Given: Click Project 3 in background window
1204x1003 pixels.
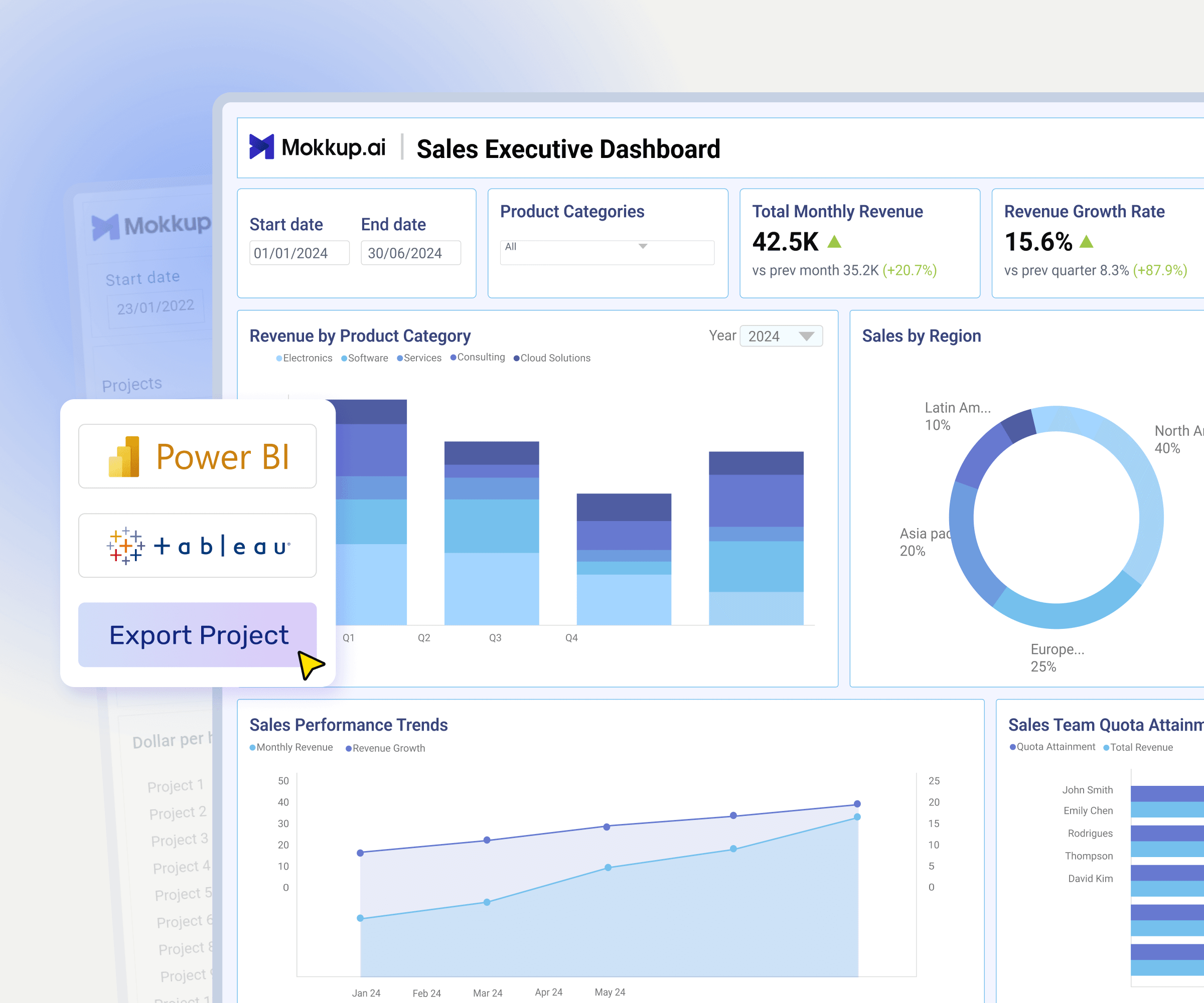Looking at the screenshot, I should 180,840.
